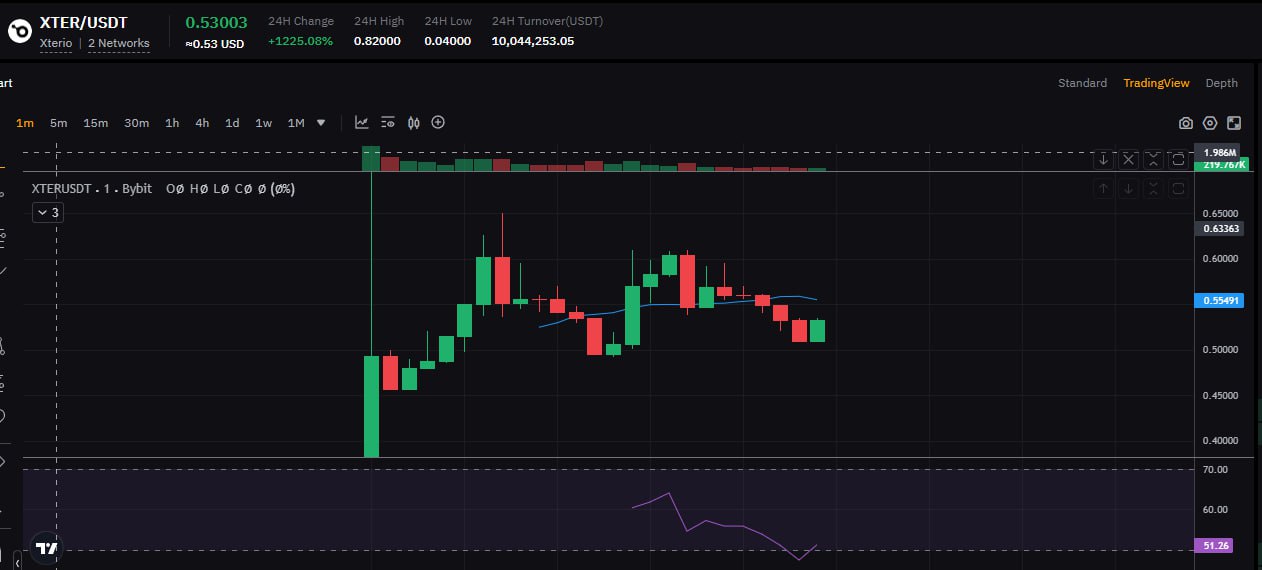Delete the volume pane using X icon
This screenshot has width=1262, height=570.
point(1128,159)
